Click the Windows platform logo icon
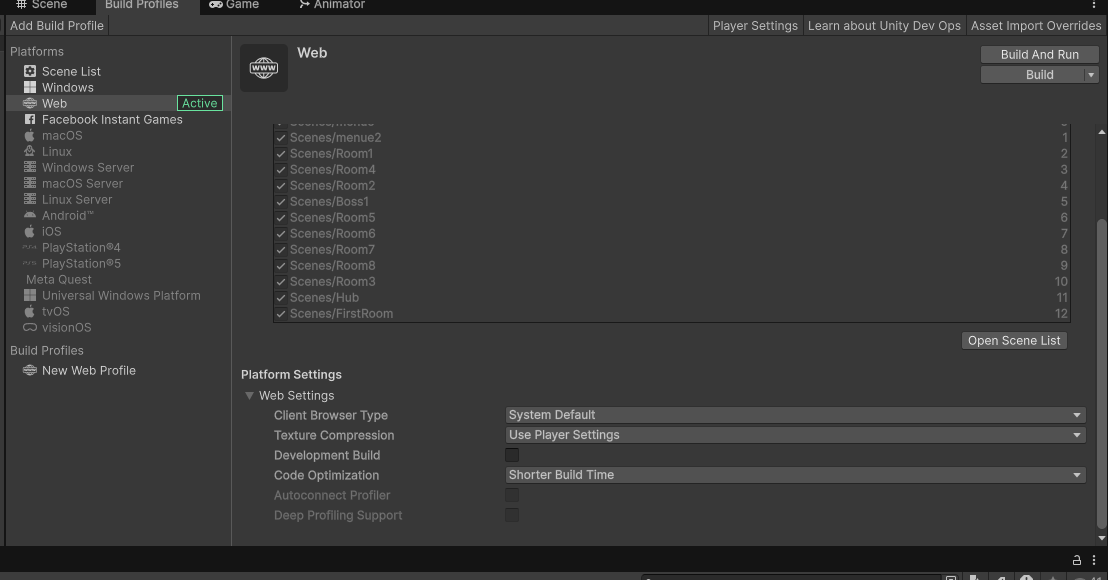The height and width of the screenshot is (580, 1108). click(x=30, y=88)
